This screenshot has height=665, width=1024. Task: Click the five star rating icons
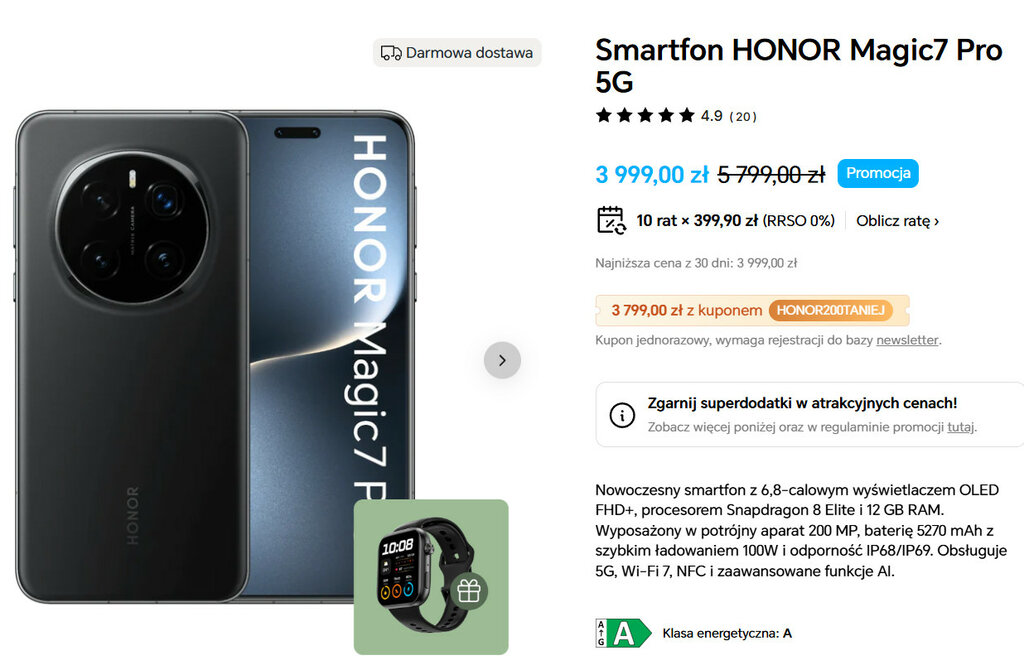[645, 116]
